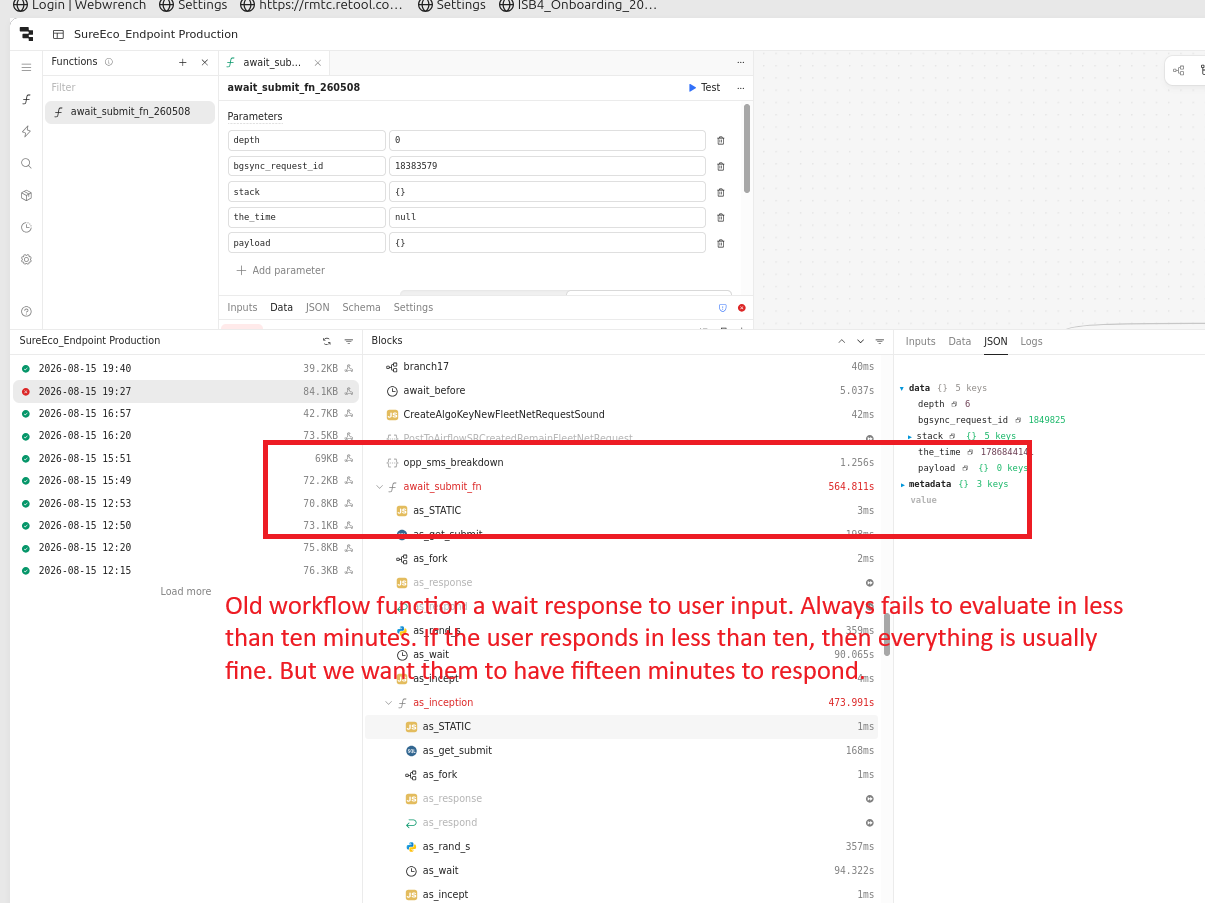The image size is (1205, 903).
Task: Open the workflow settings gear icon
Action: click(26, 259)
